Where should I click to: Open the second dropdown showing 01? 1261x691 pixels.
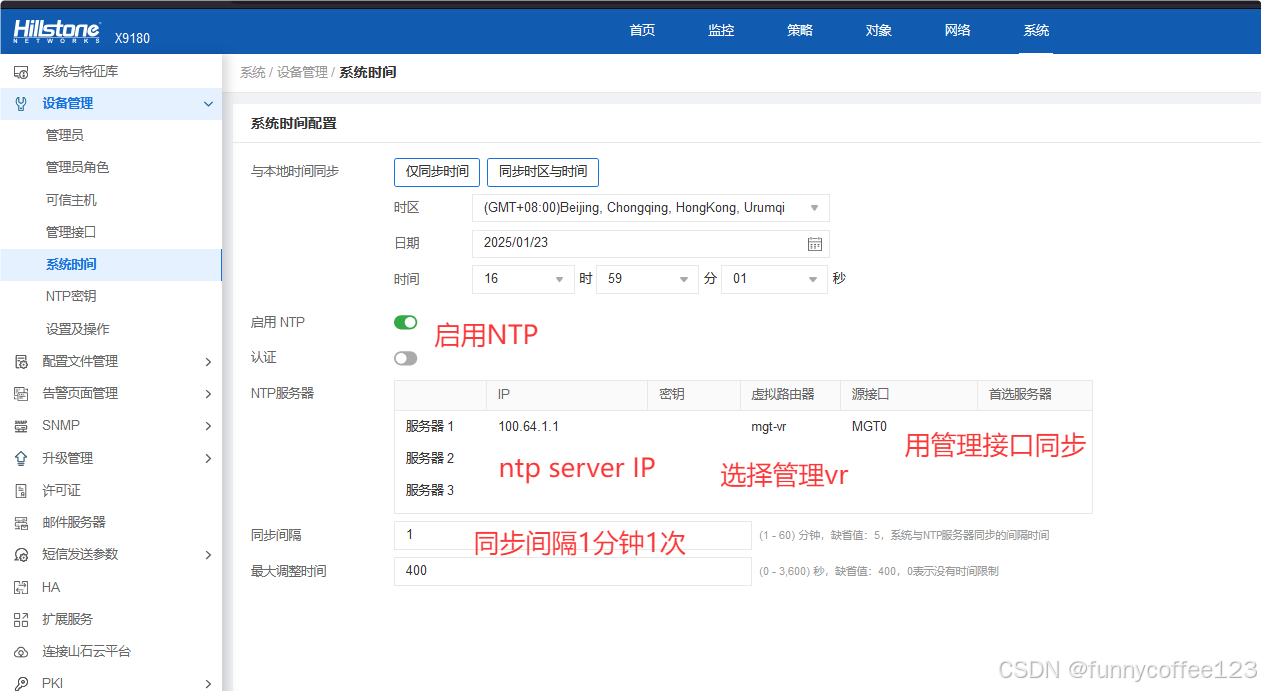(773, 279)
